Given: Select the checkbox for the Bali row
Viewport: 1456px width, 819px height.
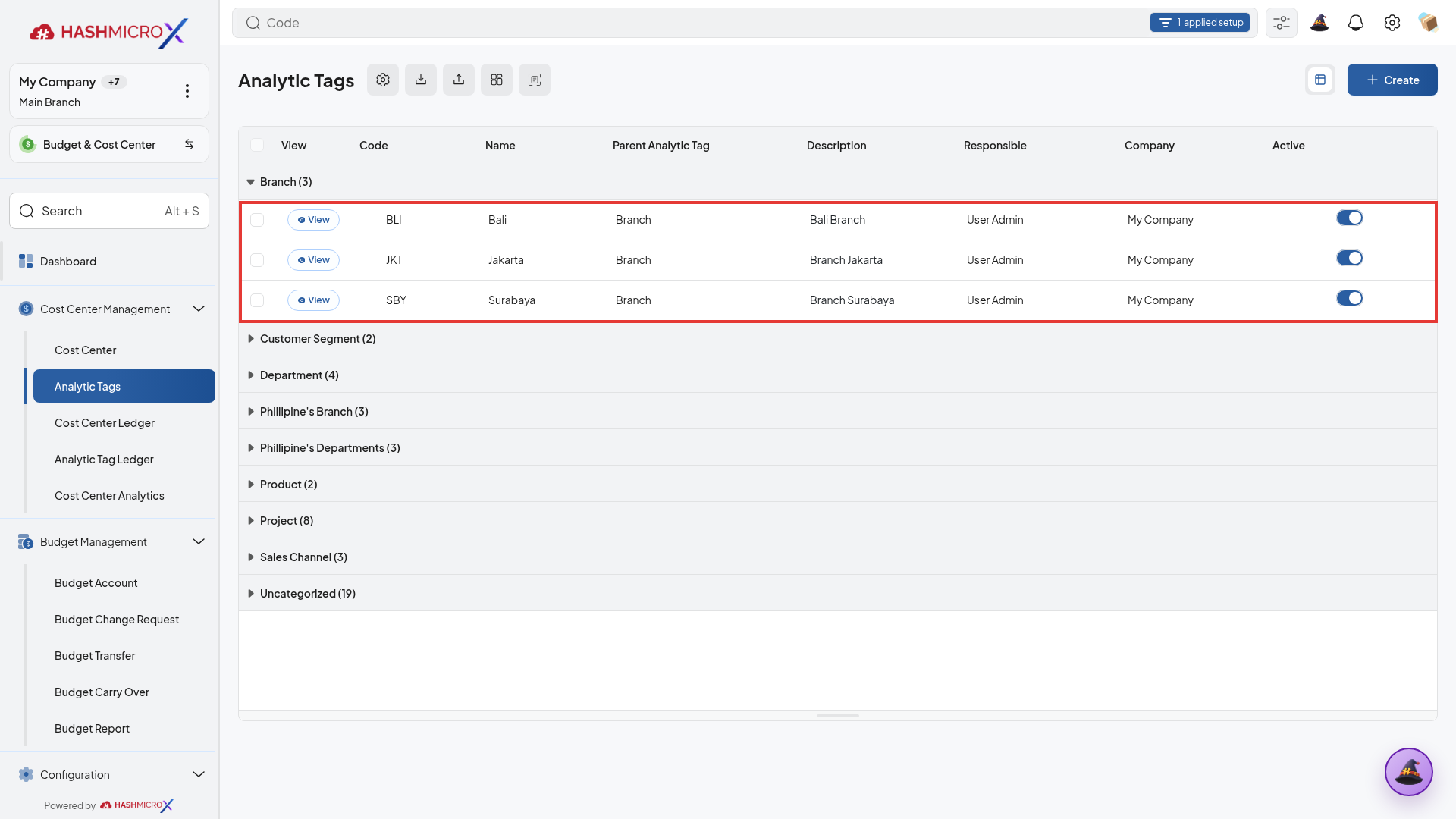Looking at the screenshot, I should click(x=257, y=220).
